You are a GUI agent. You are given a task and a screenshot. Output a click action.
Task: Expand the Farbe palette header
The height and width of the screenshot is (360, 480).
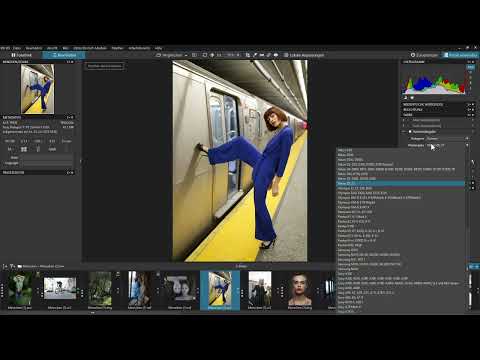438,114
